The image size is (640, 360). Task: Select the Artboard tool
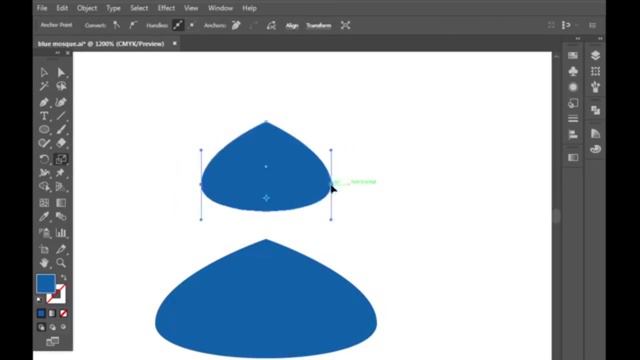tap(44, 249)
